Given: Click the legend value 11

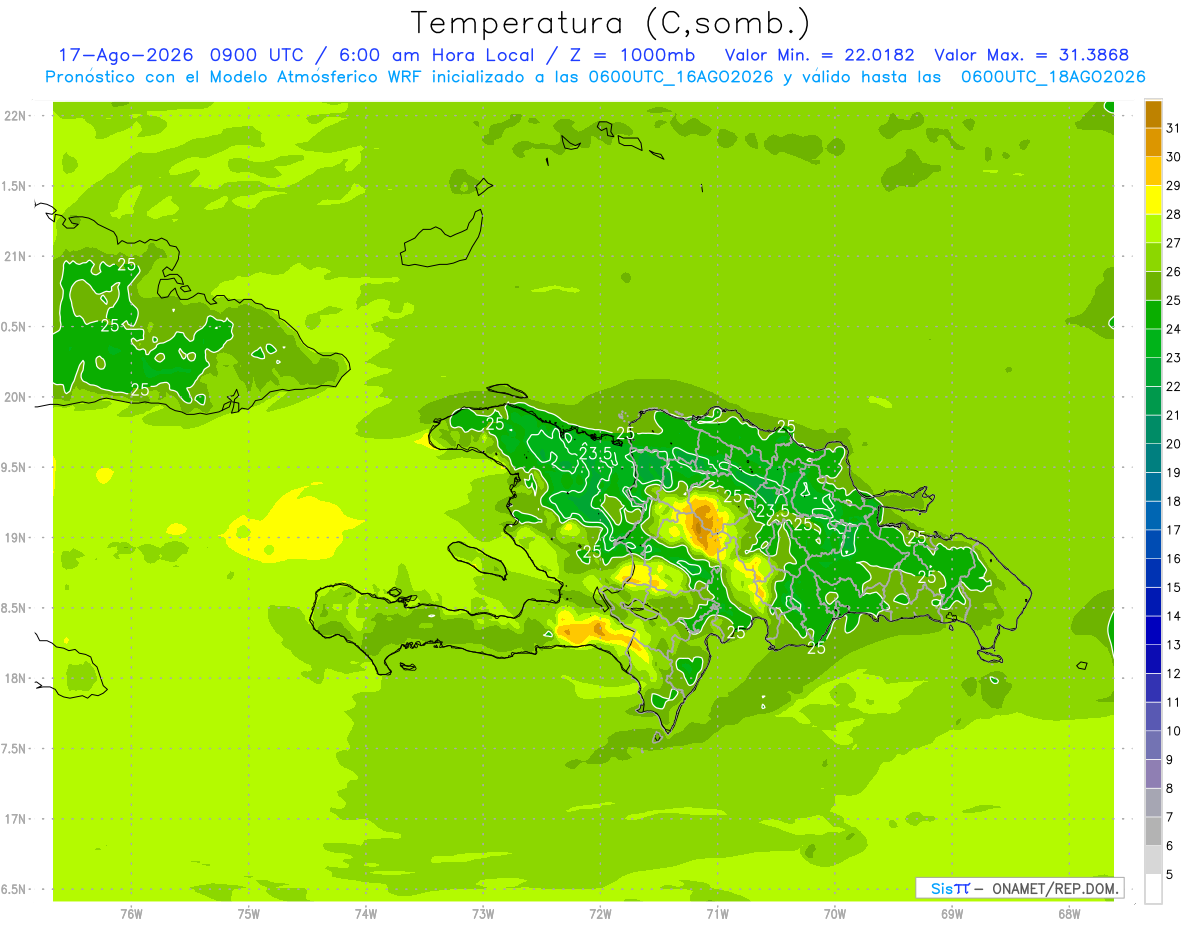Looking at the screenshot, I should [1174, 703].
